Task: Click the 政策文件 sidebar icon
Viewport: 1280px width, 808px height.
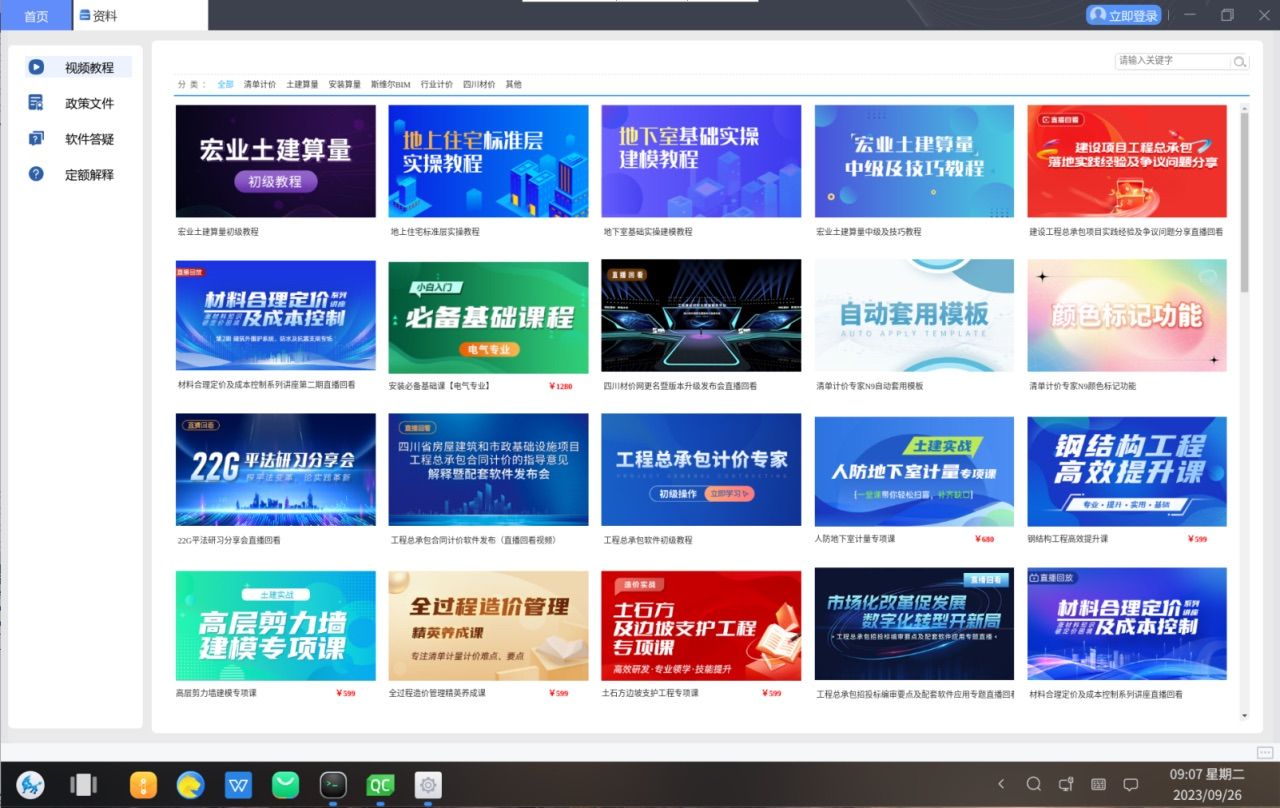Action: coord(36,103)
